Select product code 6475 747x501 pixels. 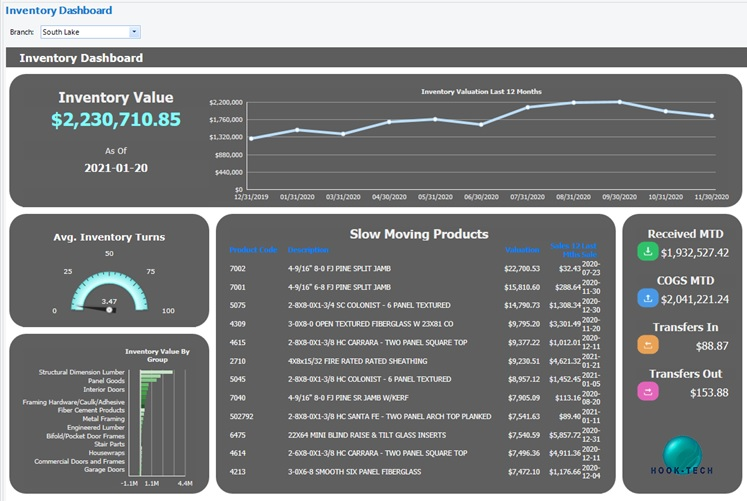click(238, 435)
